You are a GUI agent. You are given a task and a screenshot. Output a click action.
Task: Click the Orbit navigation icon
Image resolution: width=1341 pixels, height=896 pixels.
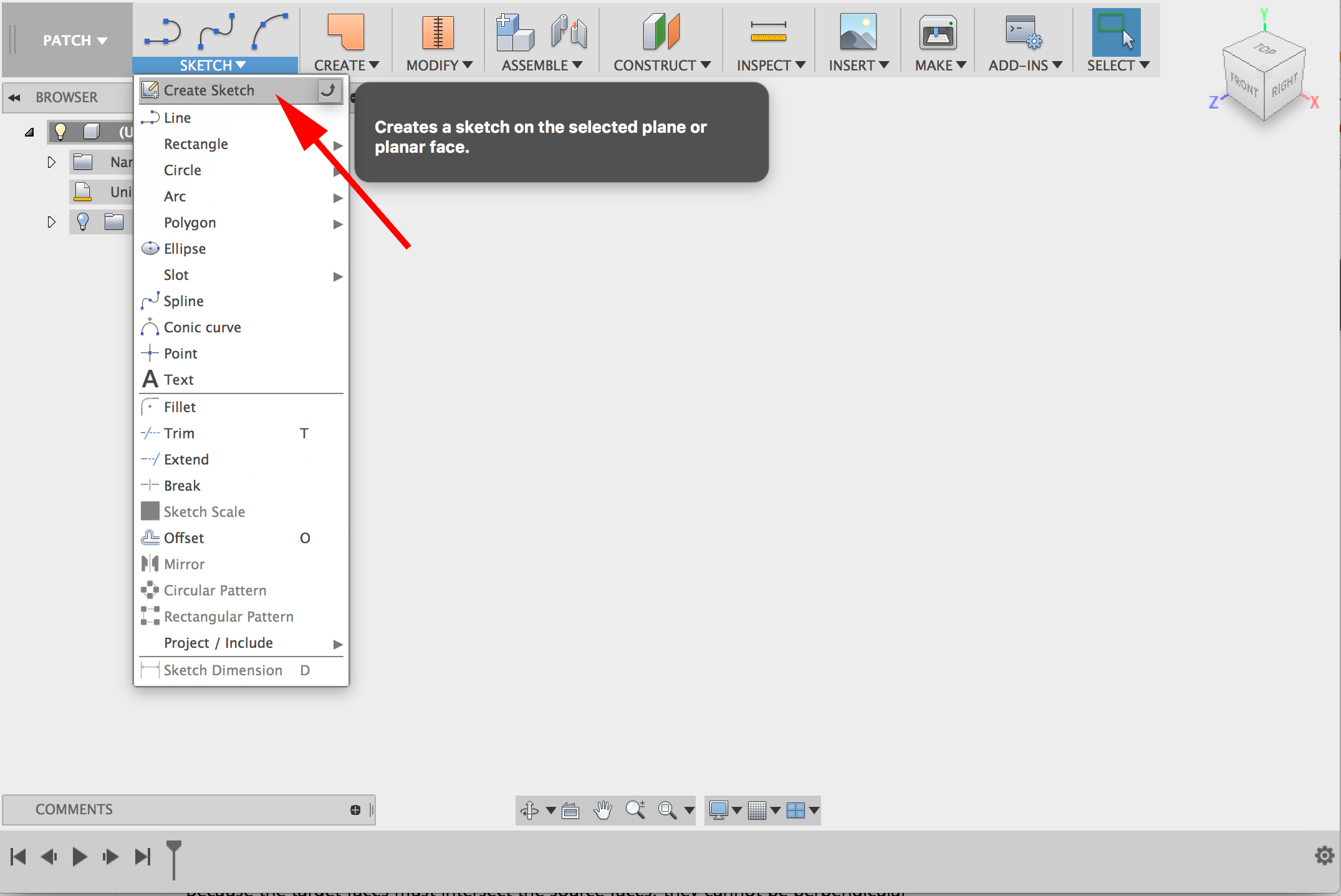pyautogui.click(x=529, y=810)
